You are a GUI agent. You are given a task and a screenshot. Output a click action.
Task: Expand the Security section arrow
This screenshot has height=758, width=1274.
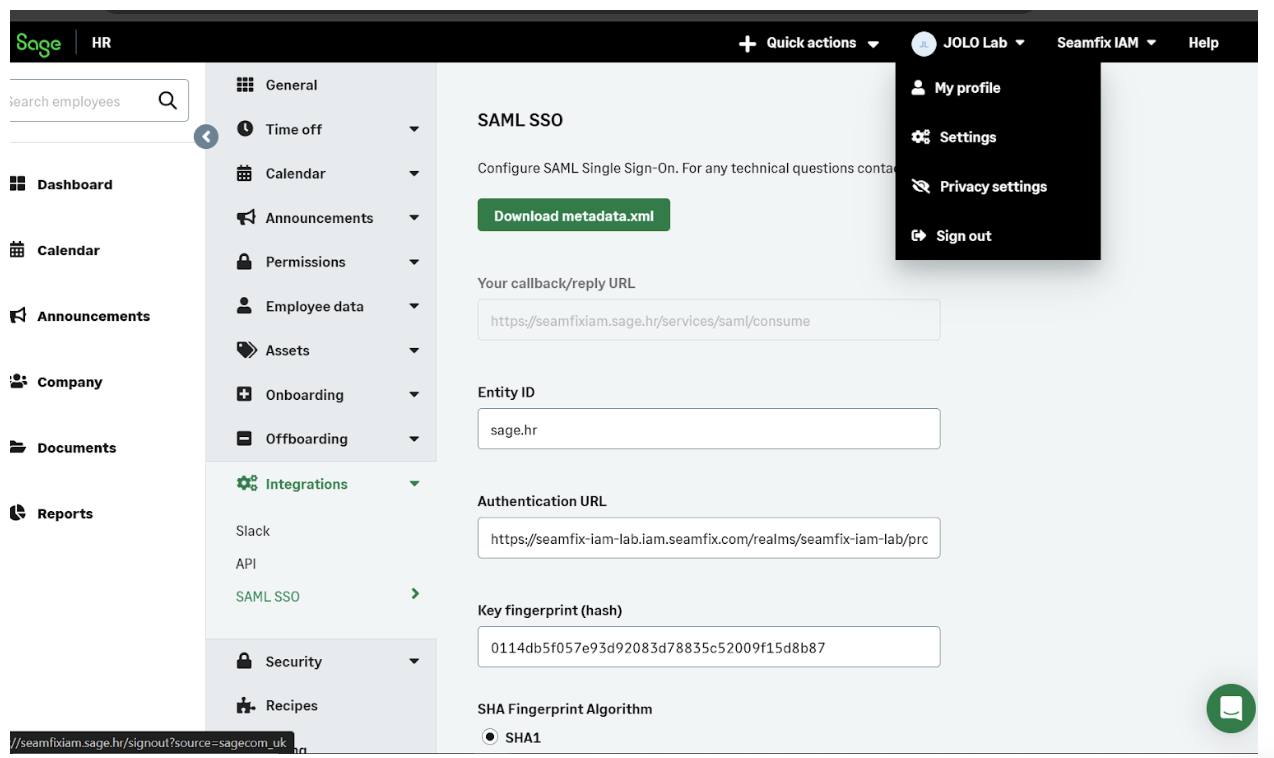pos(414,661)
